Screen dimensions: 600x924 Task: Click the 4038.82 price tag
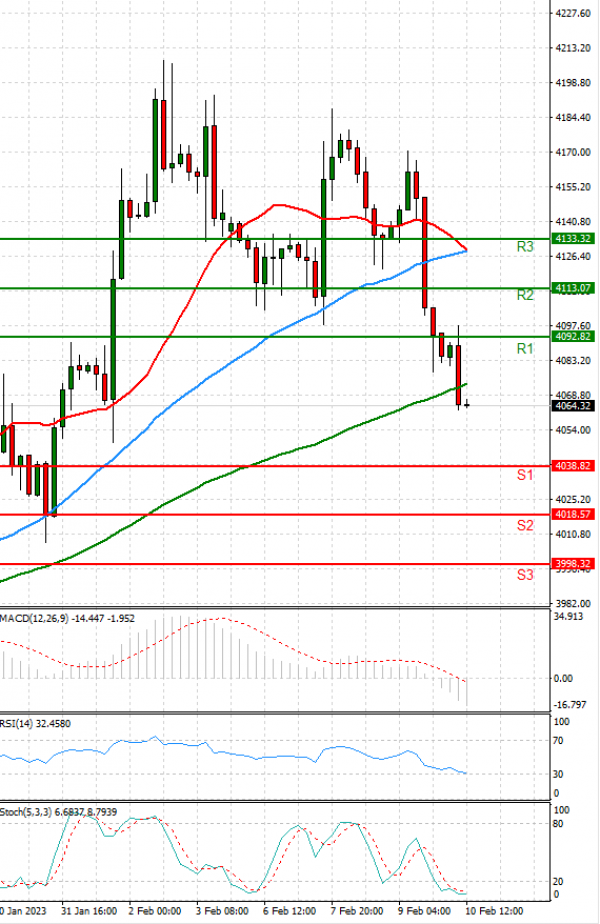pyautogui.click(x=573, y=466)
